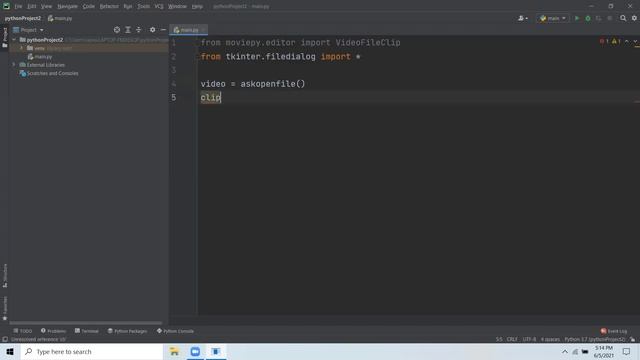Click Expand All in Project panel
The image size is (640, 360).
[x=128, y=30]
